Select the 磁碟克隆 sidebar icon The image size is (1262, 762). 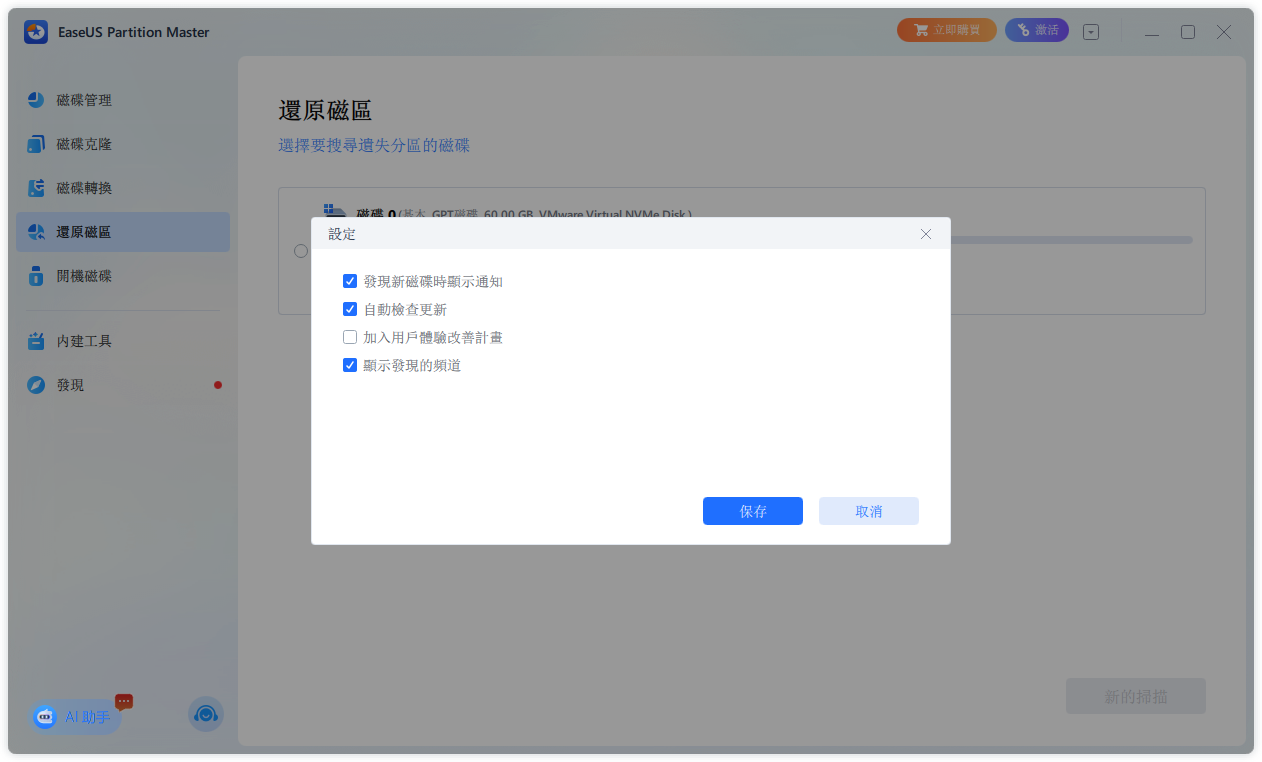pyautogui.click(x=36, y=144)
